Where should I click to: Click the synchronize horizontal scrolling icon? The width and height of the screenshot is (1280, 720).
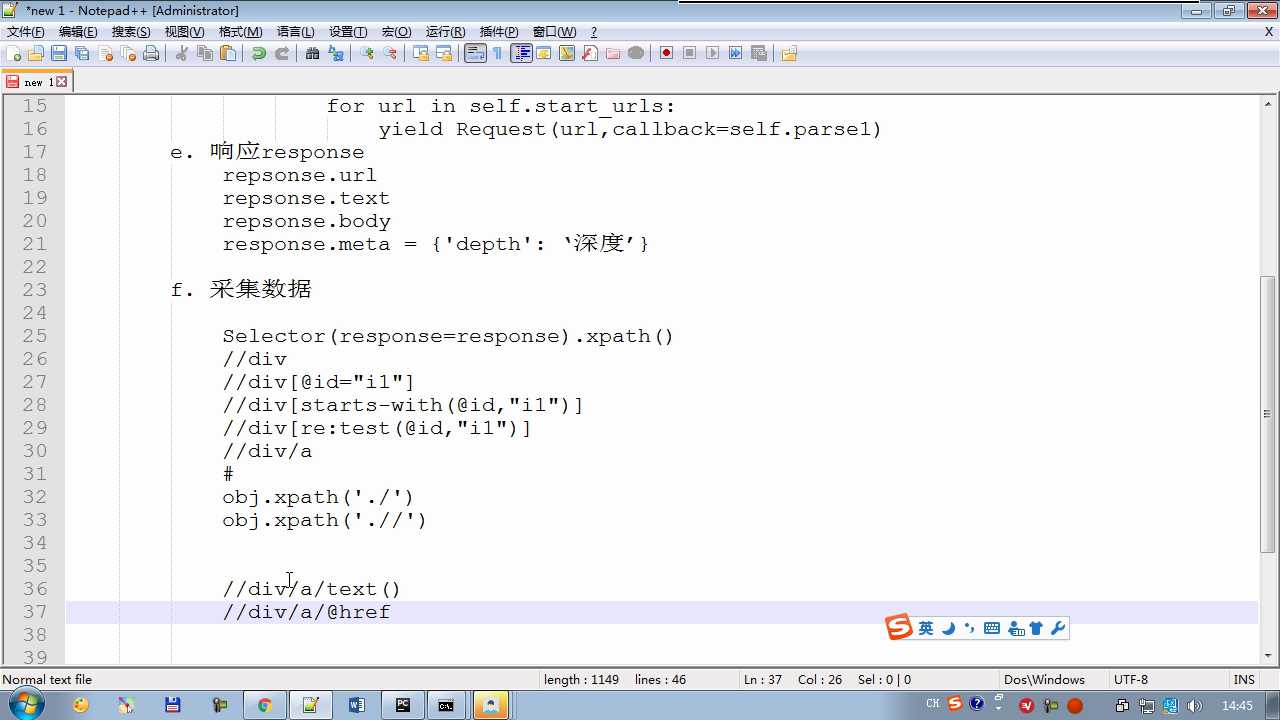coord(443,54)
